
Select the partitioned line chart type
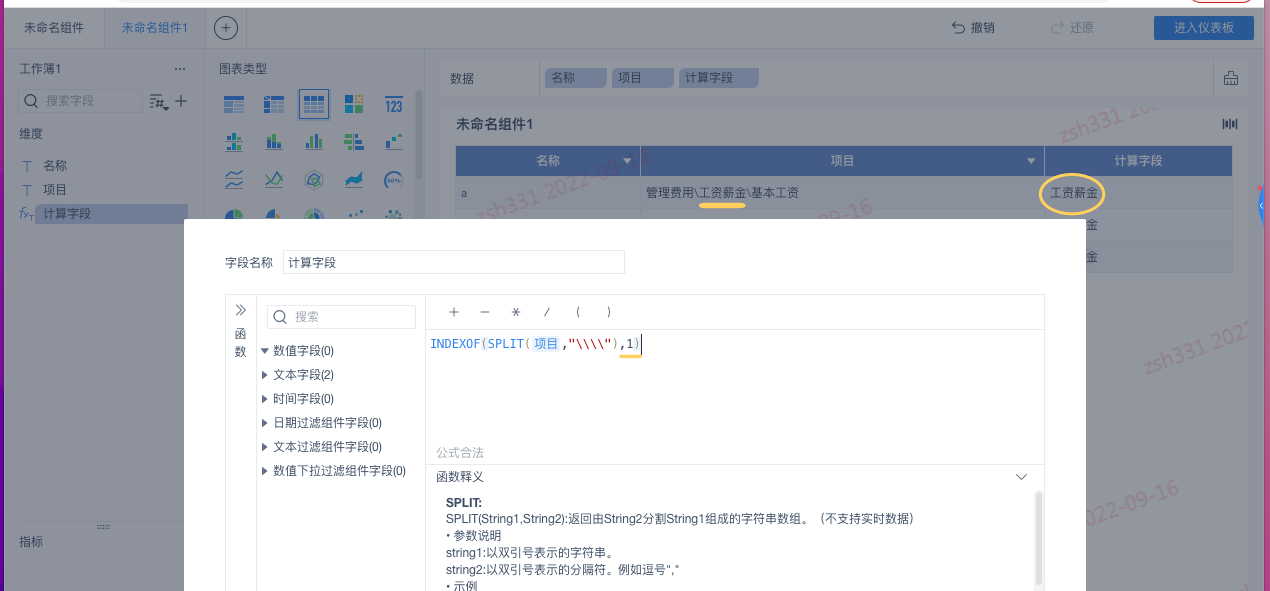(234, 180)
